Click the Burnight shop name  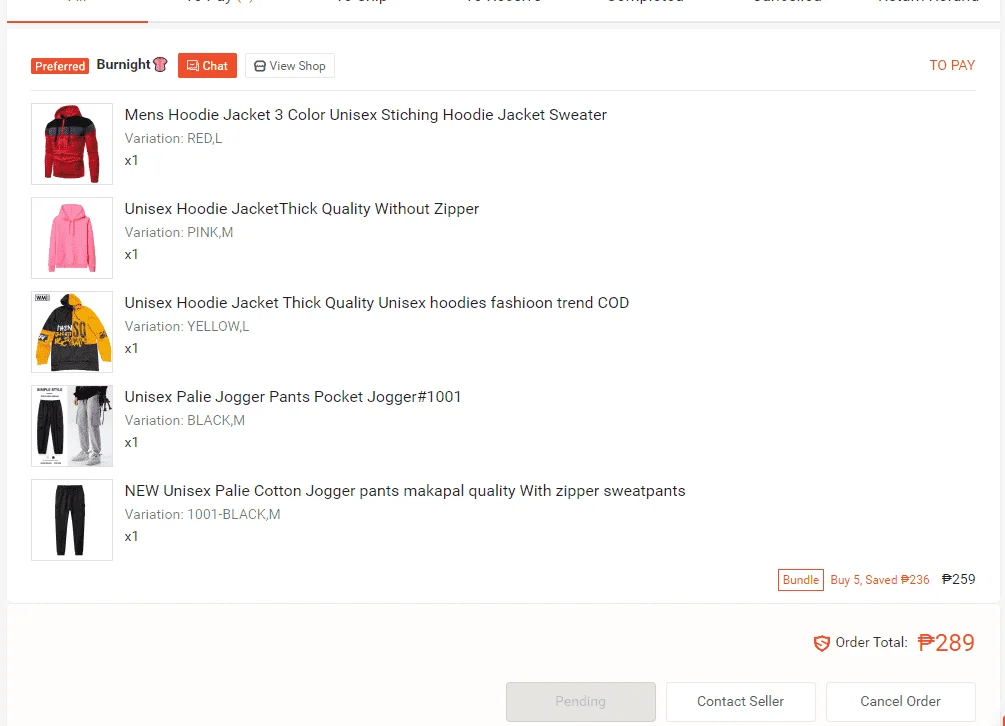[123, 65]
